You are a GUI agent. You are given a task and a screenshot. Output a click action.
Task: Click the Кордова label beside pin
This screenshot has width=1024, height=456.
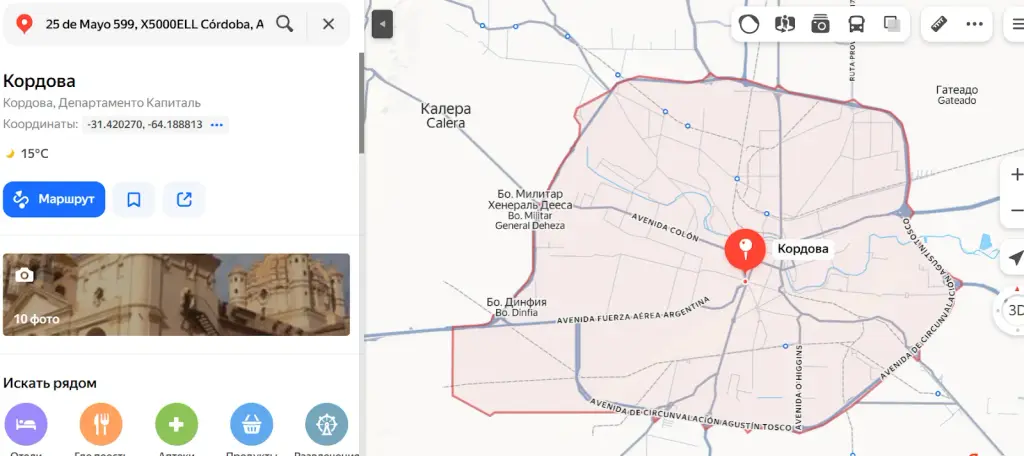(x=803, y=249)
